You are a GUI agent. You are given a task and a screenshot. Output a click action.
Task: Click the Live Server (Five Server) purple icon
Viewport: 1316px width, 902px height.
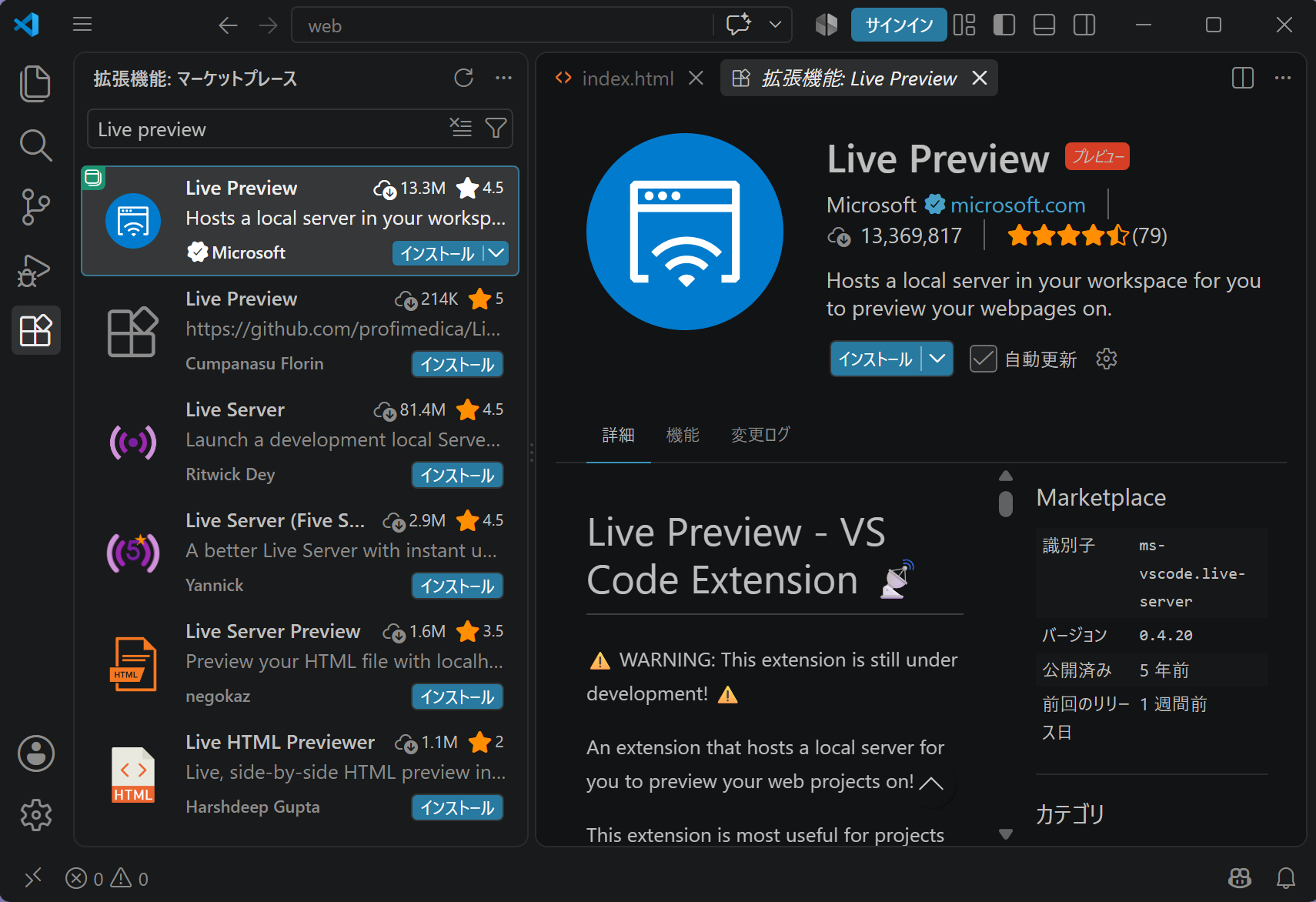pyautogui.click(x=133, y=553)
